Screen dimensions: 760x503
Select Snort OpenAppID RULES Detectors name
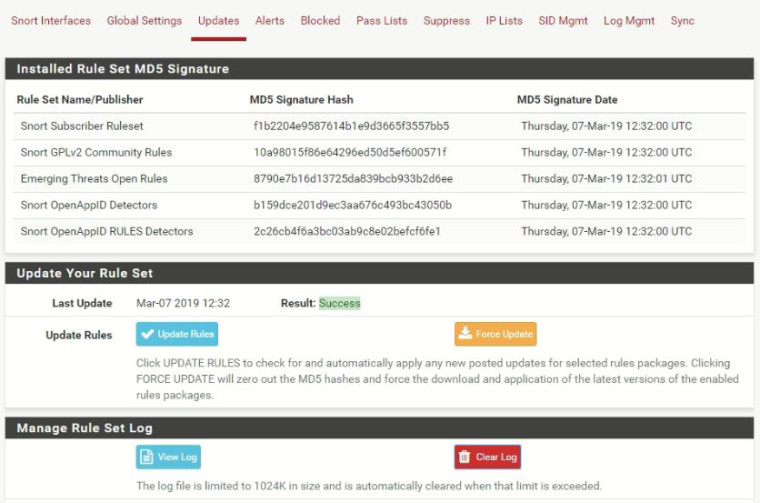click(107, 231)
